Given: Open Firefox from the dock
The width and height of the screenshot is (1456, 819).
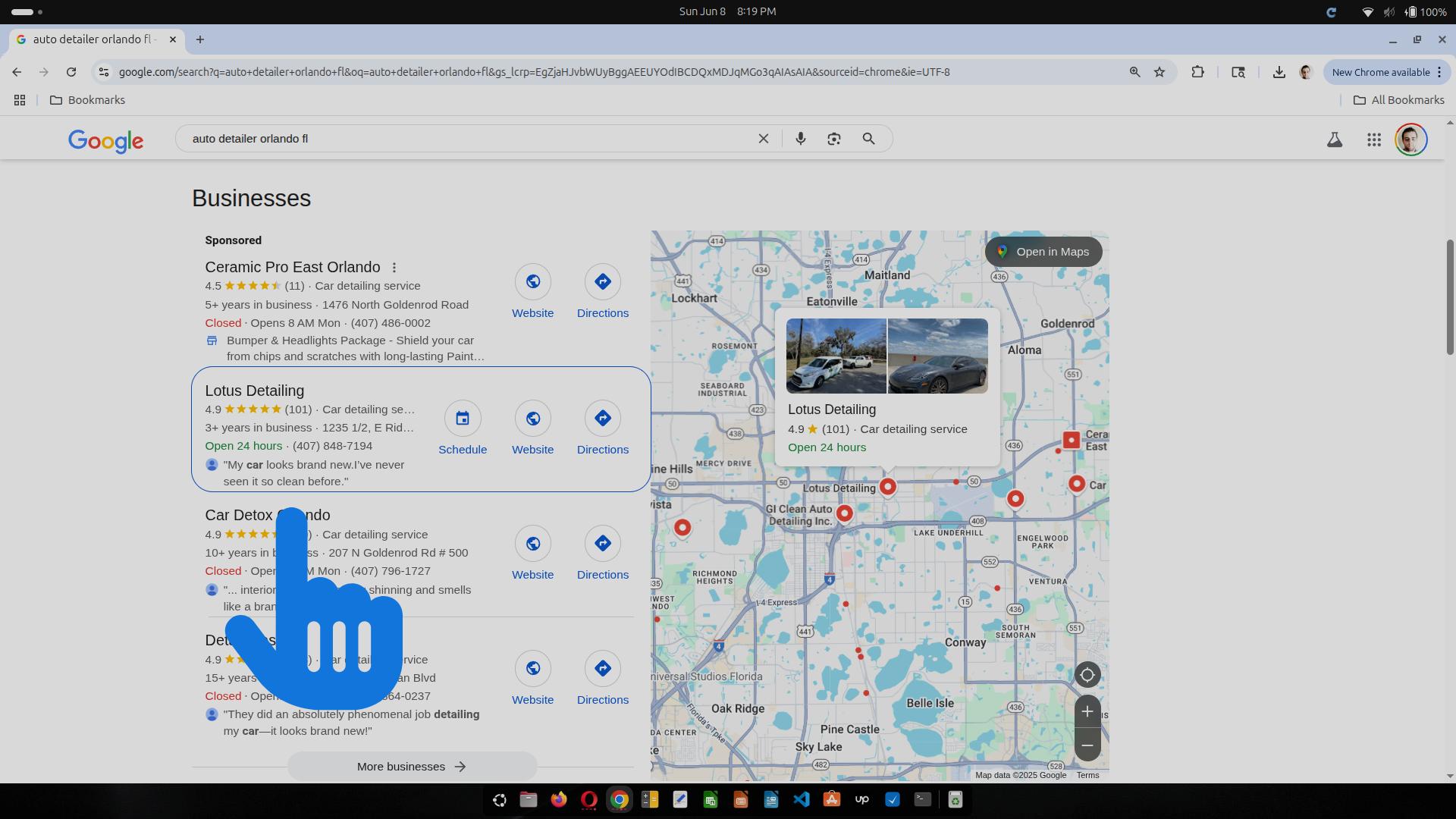Looking at the screenshot, I should point(558,799).
